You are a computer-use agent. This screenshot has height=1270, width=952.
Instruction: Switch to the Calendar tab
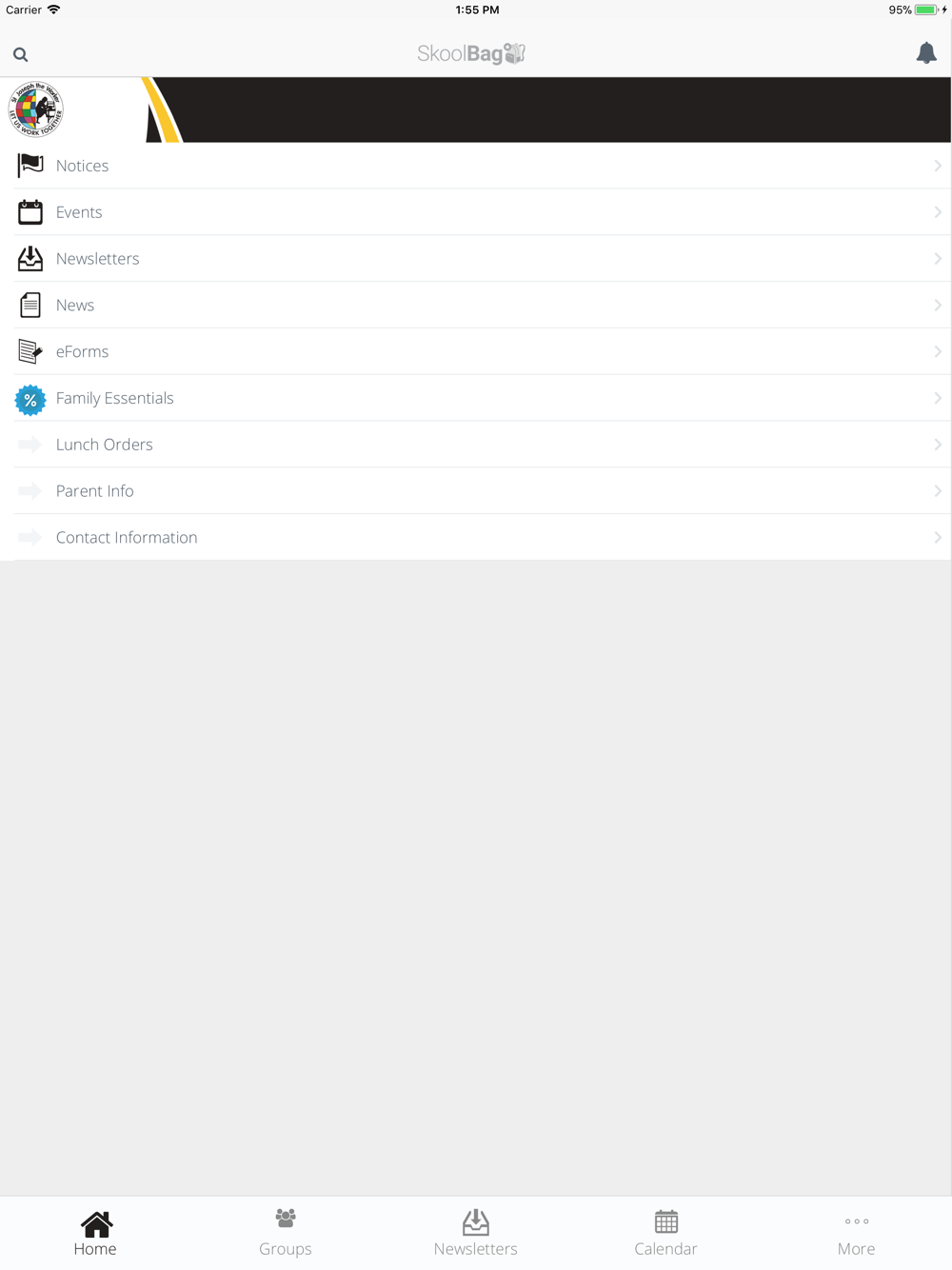coord(666,1233)
